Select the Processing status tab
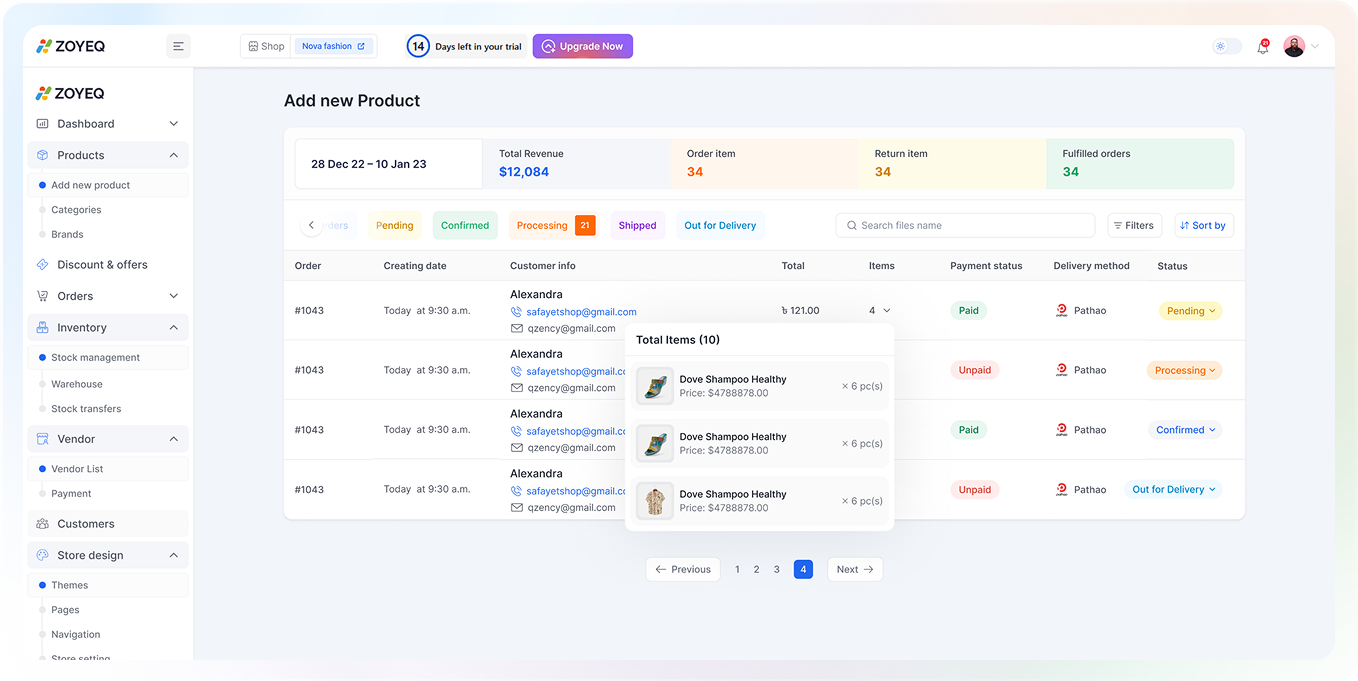 542,226
